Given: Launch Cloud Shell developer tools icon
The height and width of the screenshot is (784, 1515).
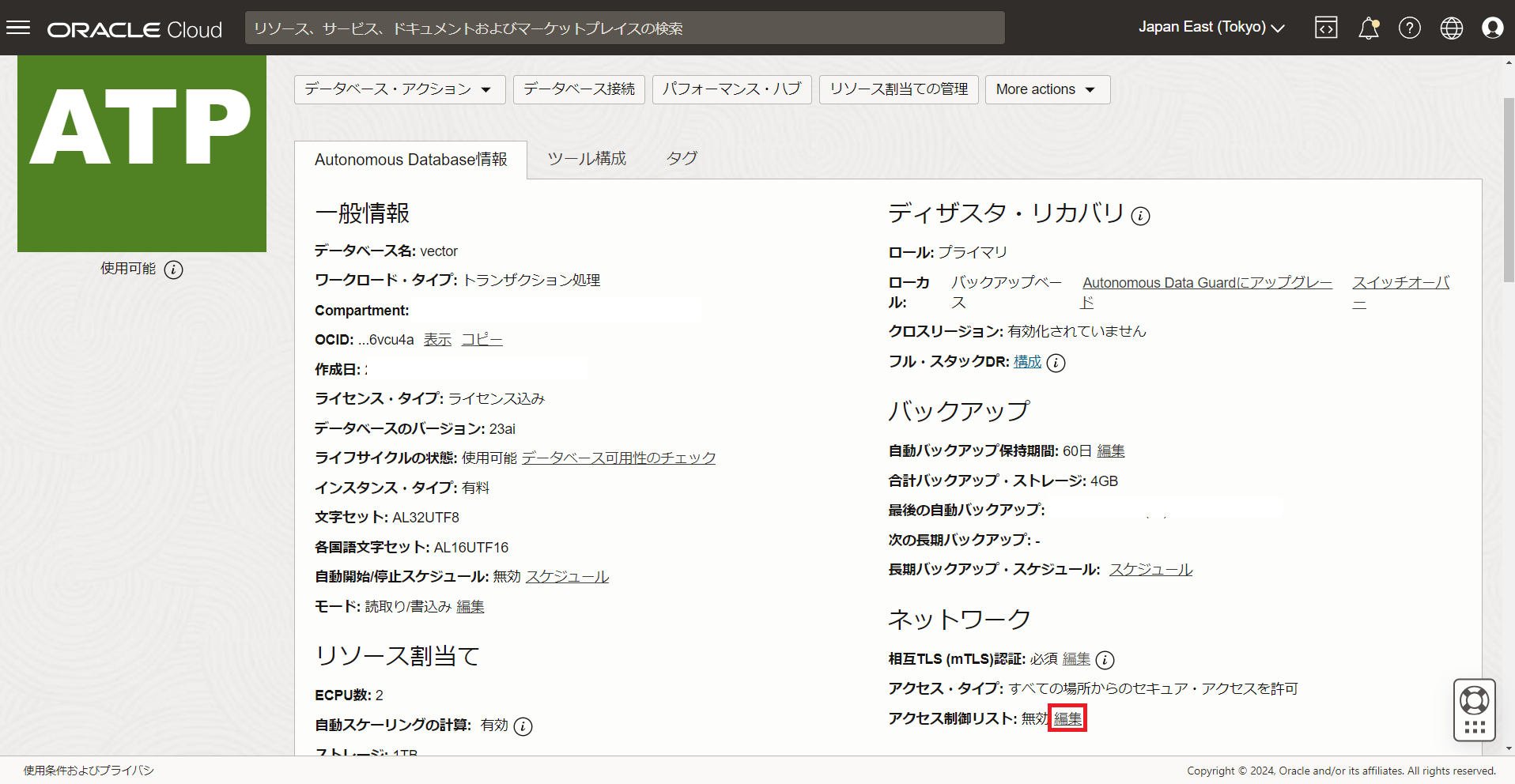Looking at the screenshot, I should pyautogui.click(x=1326, y=28).
